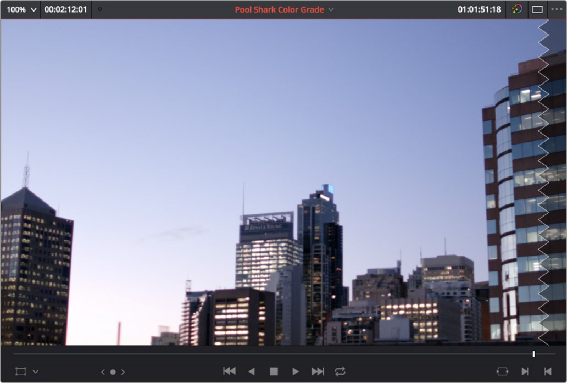Image resolution: width=567 pixels, height=383 pixels.
Task: Toggle loop playback
Action: [x=340, y=371]
